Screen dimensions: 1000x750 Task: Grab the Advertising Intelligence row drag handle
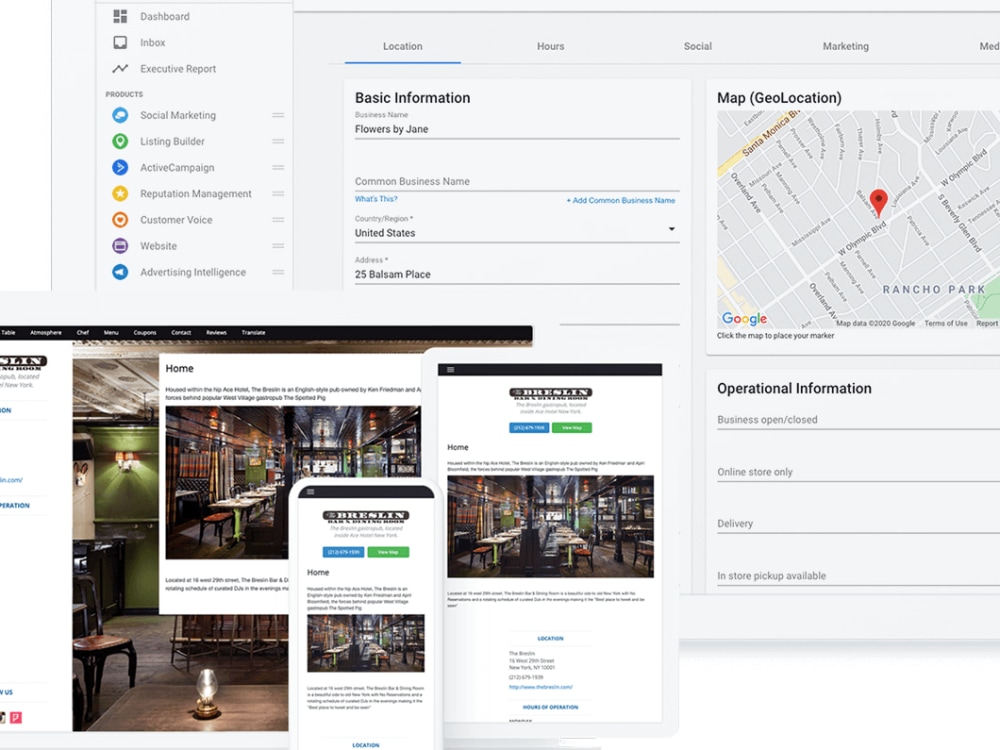(x=278, y=272)
